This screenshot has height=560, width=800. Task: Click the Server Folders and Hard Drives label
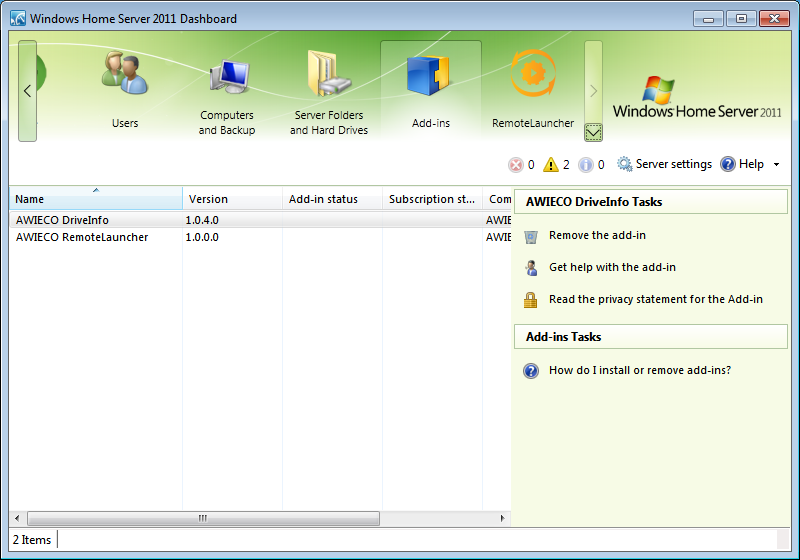pyautogui.click(x=329, y=122)
